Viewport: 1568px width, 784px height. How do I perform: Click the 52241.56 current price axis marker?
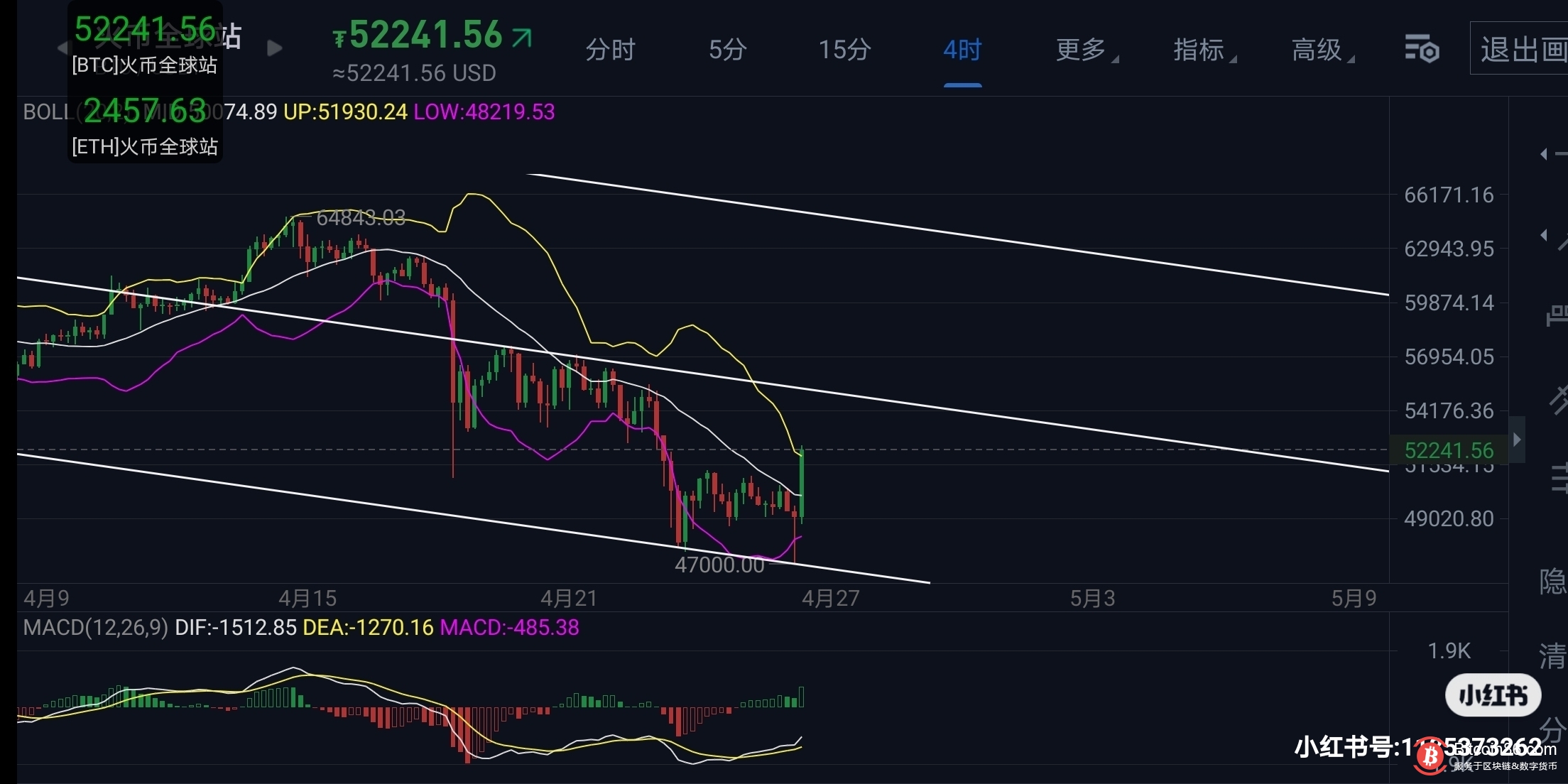click(x=1449, y=450)
